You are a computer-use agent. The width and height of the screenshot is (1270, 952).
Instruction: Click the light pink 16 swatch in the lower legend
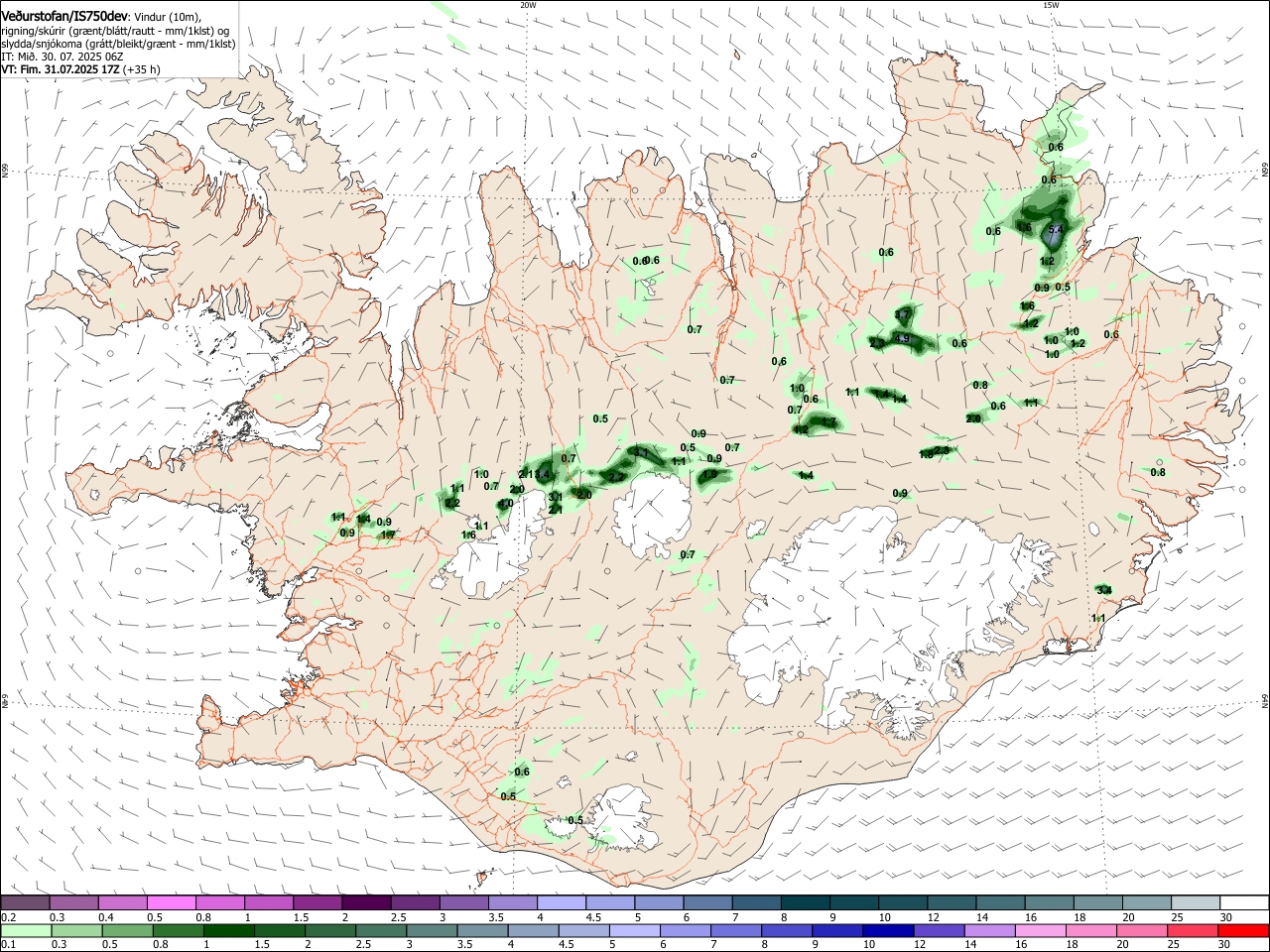[x=1041, y=931]
